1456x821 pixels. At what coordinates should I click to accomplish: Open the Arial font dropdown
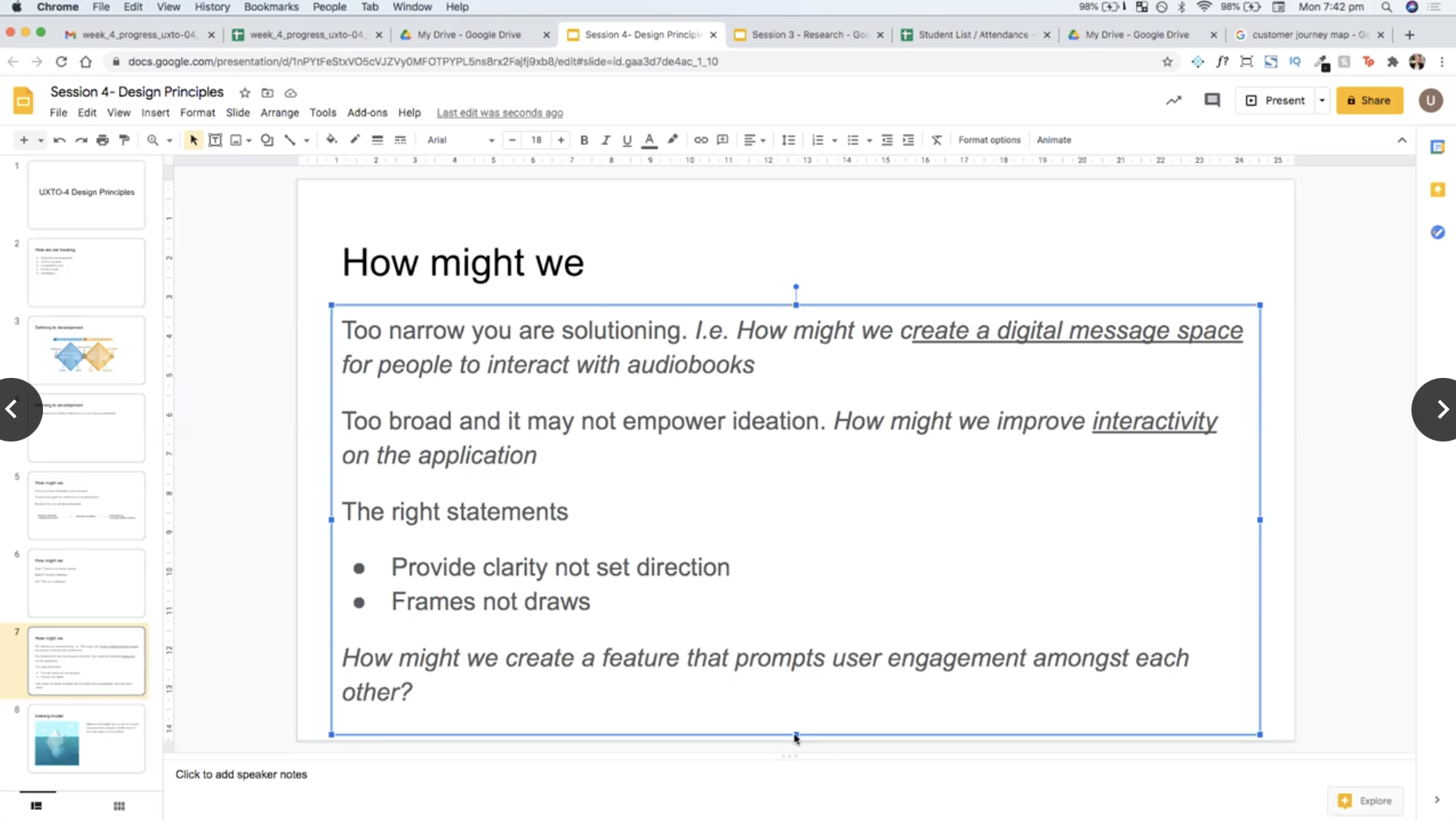pos(461,140)
